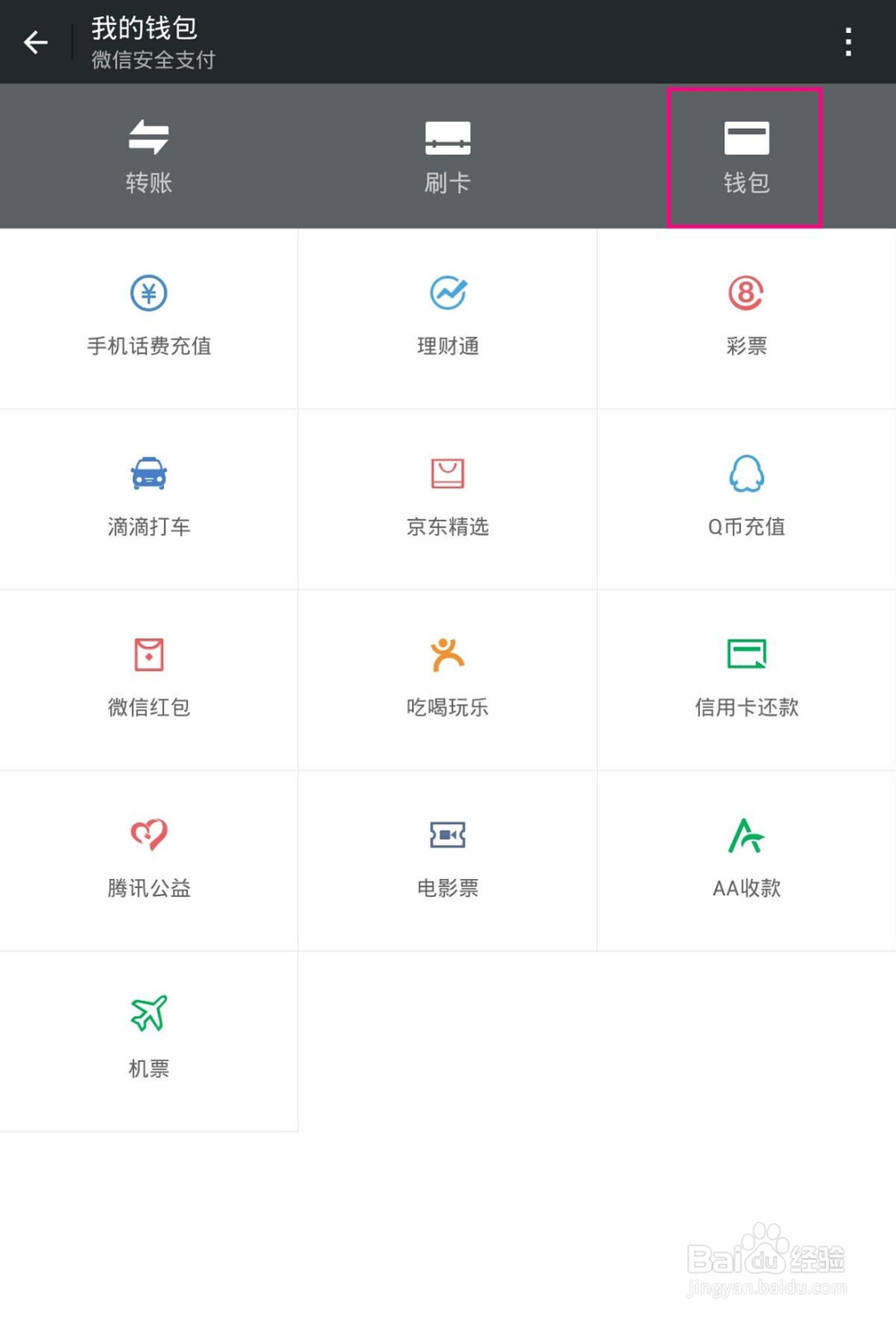Select the 刷卡 label
Viewport: 896px width, 1318px height.
(447, 183)
